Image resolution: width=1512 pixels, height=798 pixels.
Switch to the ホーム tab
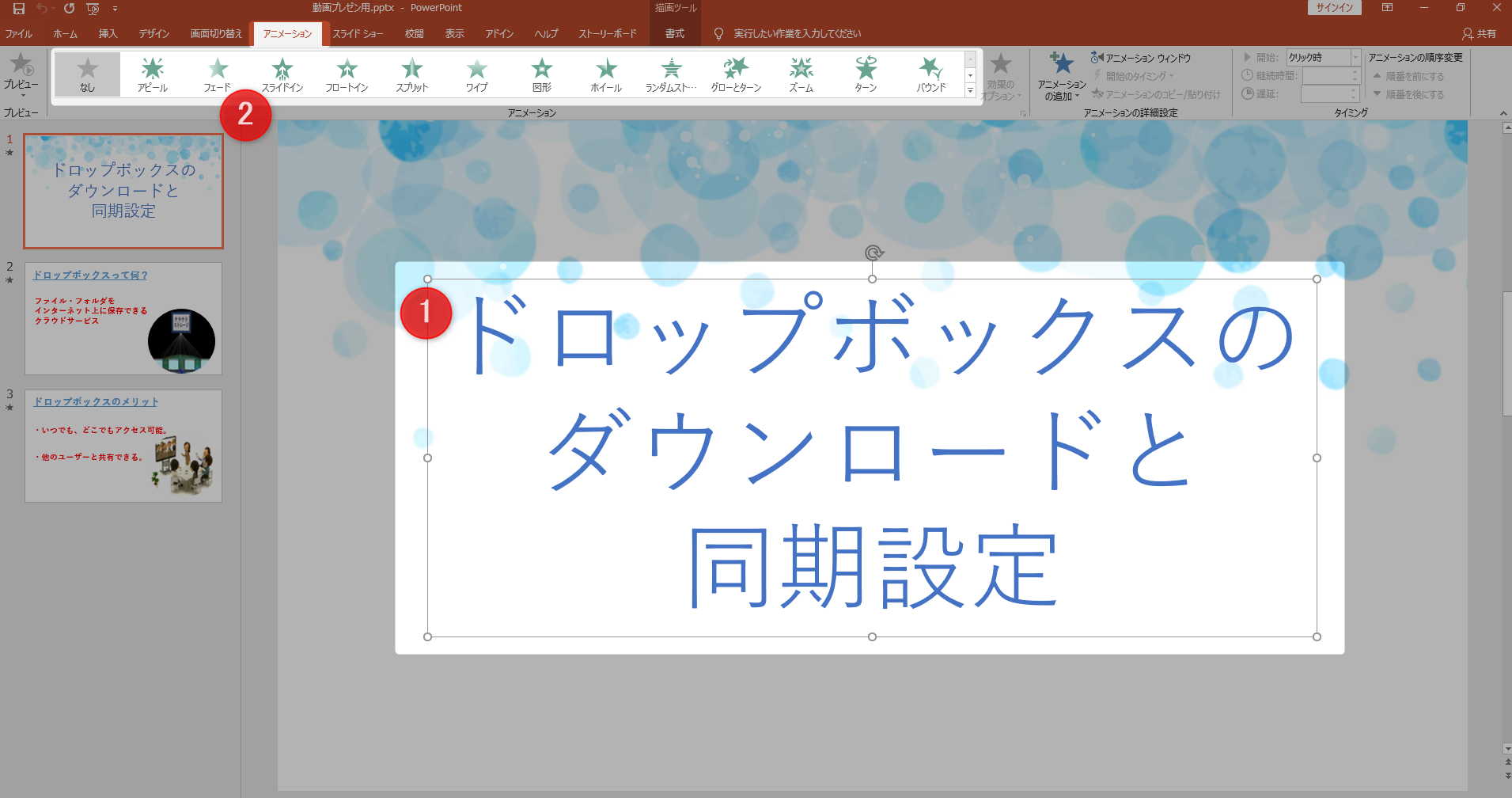[x=65, y=33]
